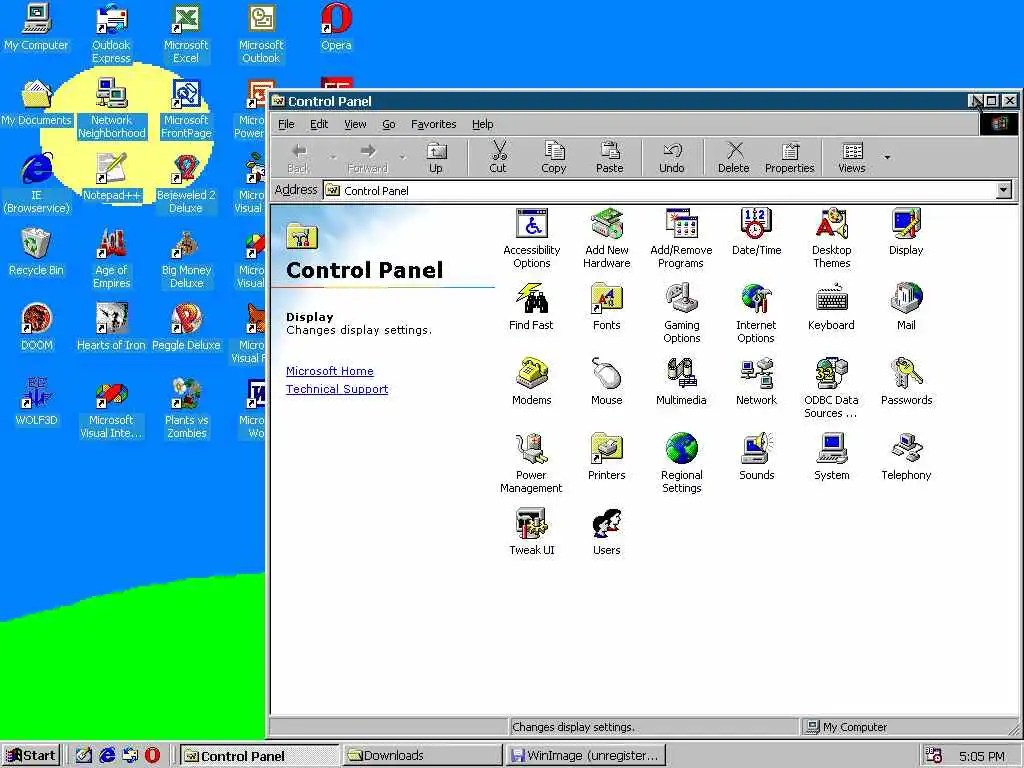This screenshot has height=768, width=1024.
Task: Open Multimedia settings
Action: click(681, 382)
